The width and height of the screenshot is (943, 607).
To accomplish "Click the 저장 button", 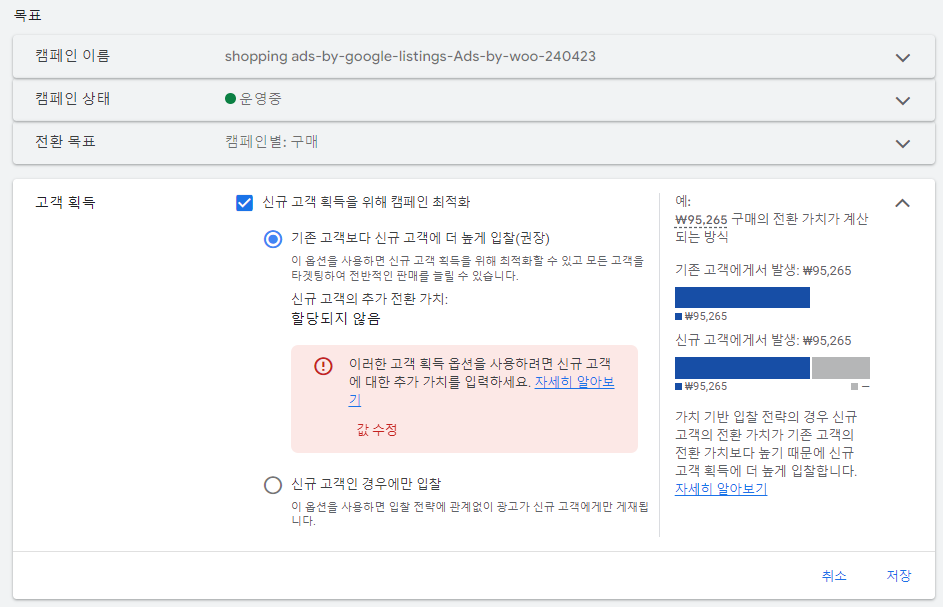I will [898, 576].
